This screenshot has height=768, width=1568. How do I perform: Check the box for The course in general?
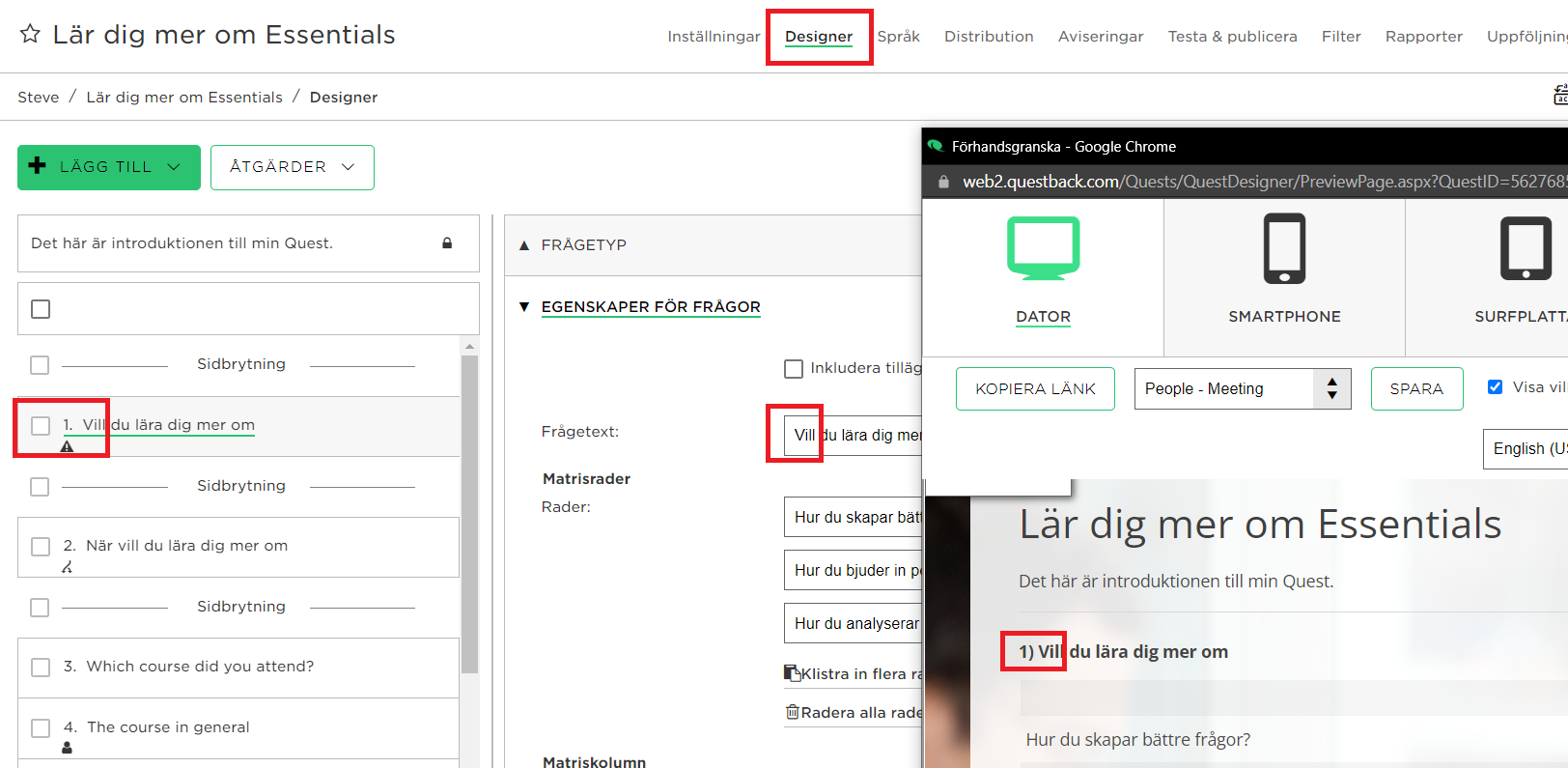[41, 728]
